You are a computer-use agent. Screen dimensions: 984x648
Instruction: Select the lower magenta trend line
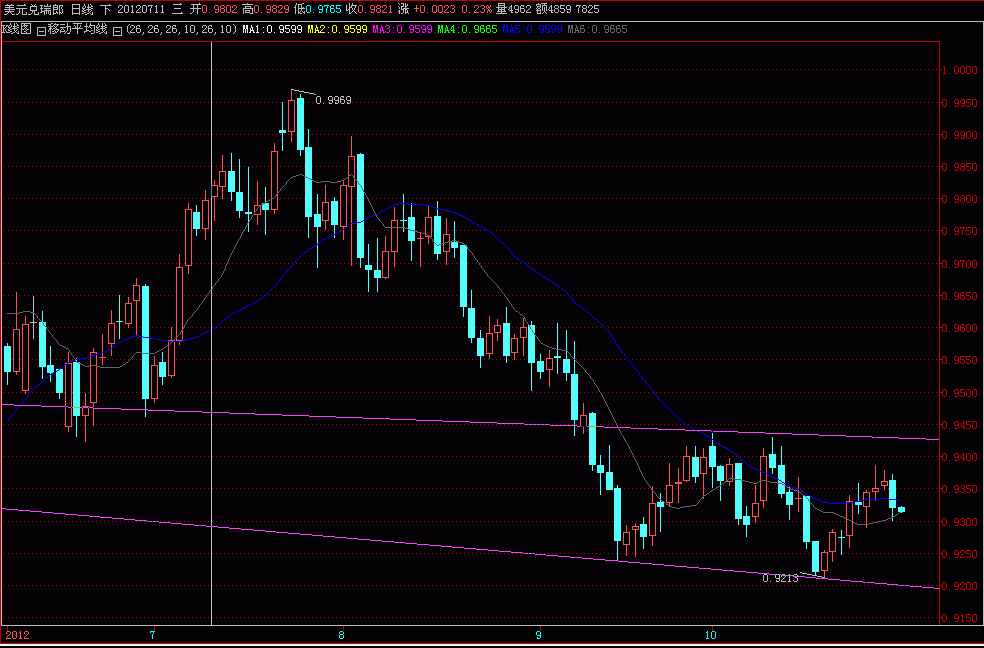click(471, 548)
